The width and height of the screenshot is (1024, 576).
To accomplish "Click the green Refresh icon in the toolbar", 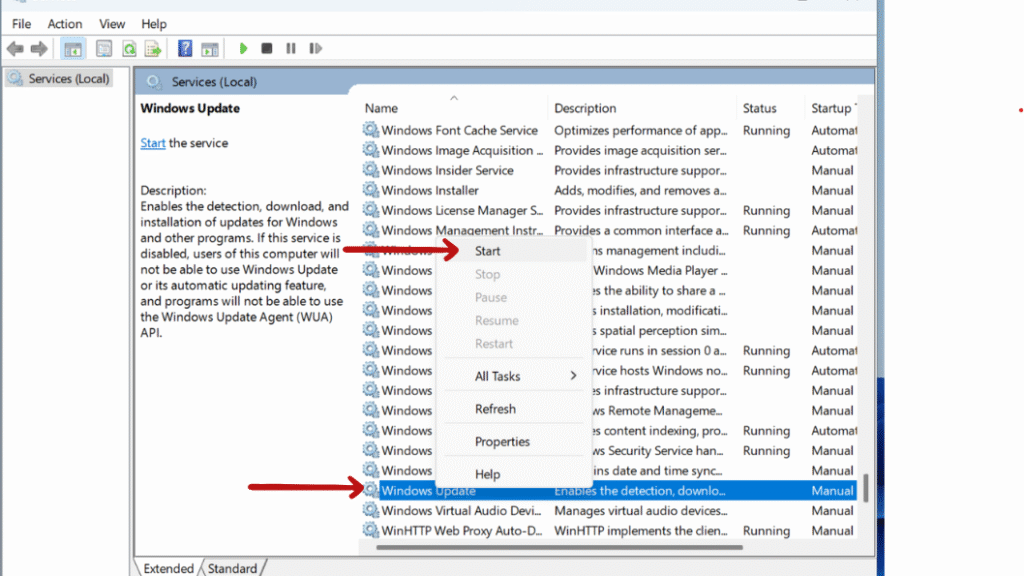I will coord(129,48).
